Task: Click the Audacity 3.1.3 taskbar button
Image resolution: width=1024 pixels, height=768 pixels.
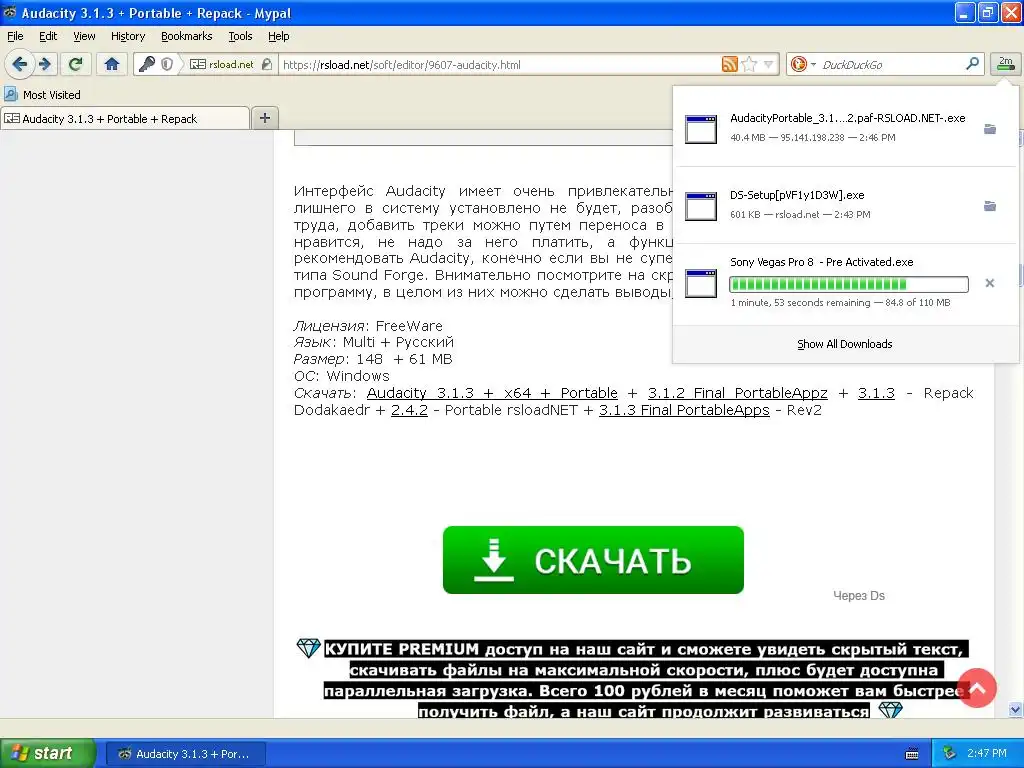Action: pos(185,754)
